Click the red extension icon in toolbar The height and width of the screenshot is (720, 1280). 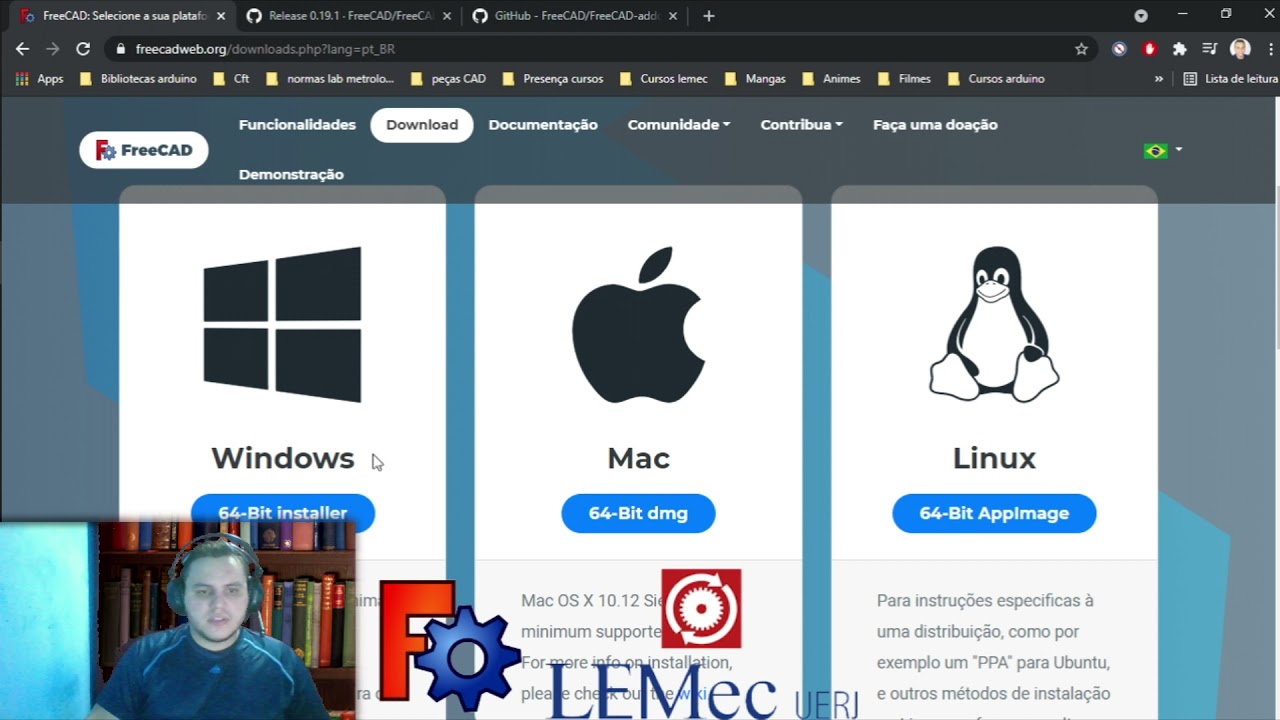[x=1149, y=49]
